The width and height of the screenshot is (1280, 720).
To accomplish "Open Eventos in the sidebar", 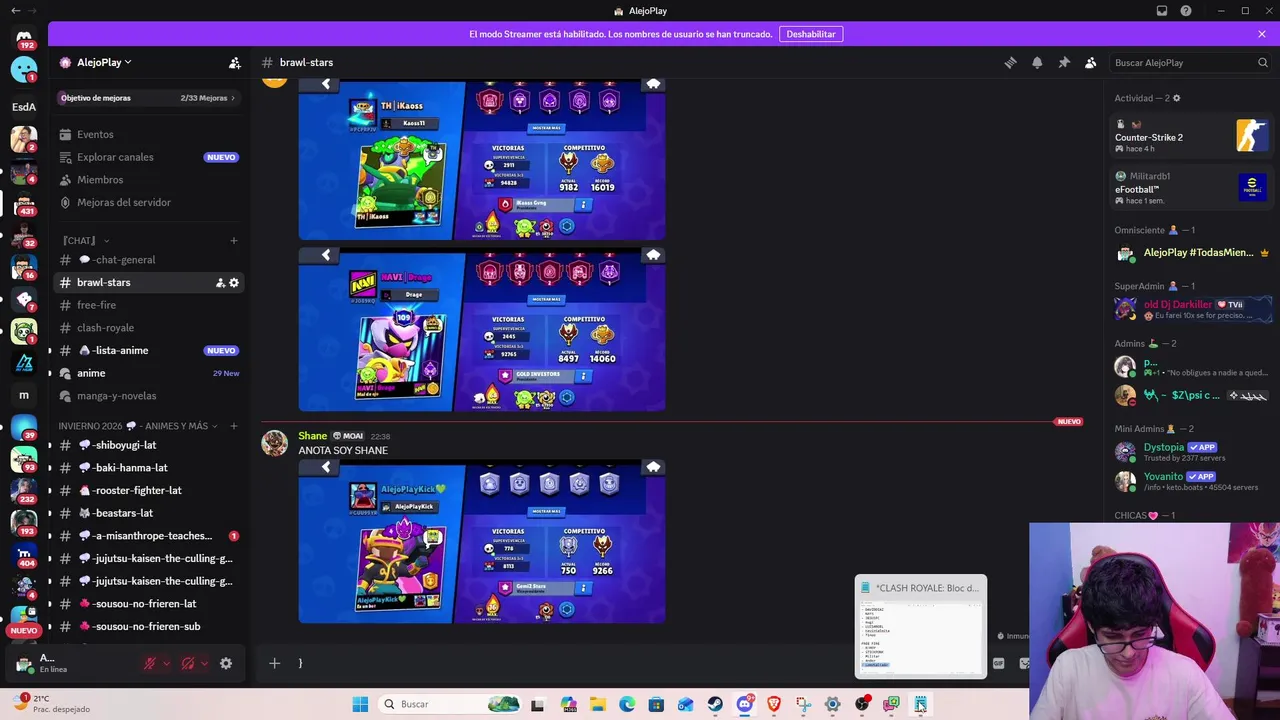I will pyautogui.click(x=148, y=134).
